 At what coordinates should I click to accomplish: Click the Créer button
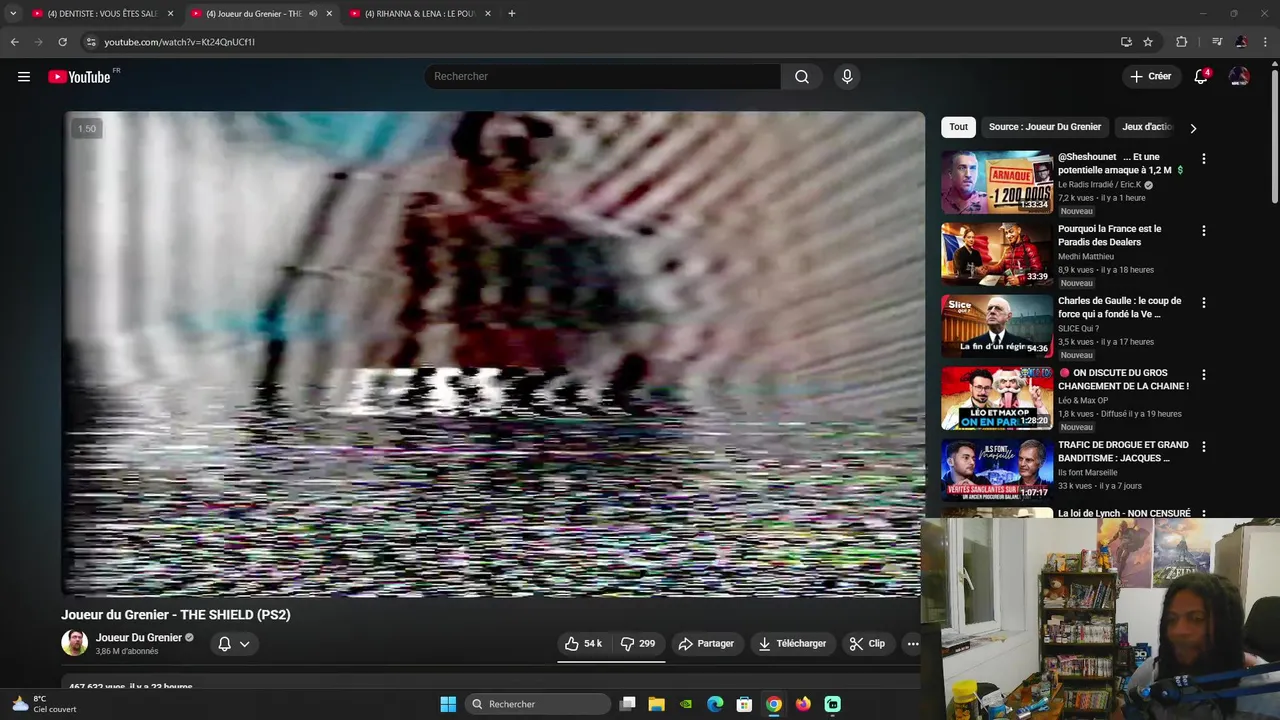click(1150, 77)
